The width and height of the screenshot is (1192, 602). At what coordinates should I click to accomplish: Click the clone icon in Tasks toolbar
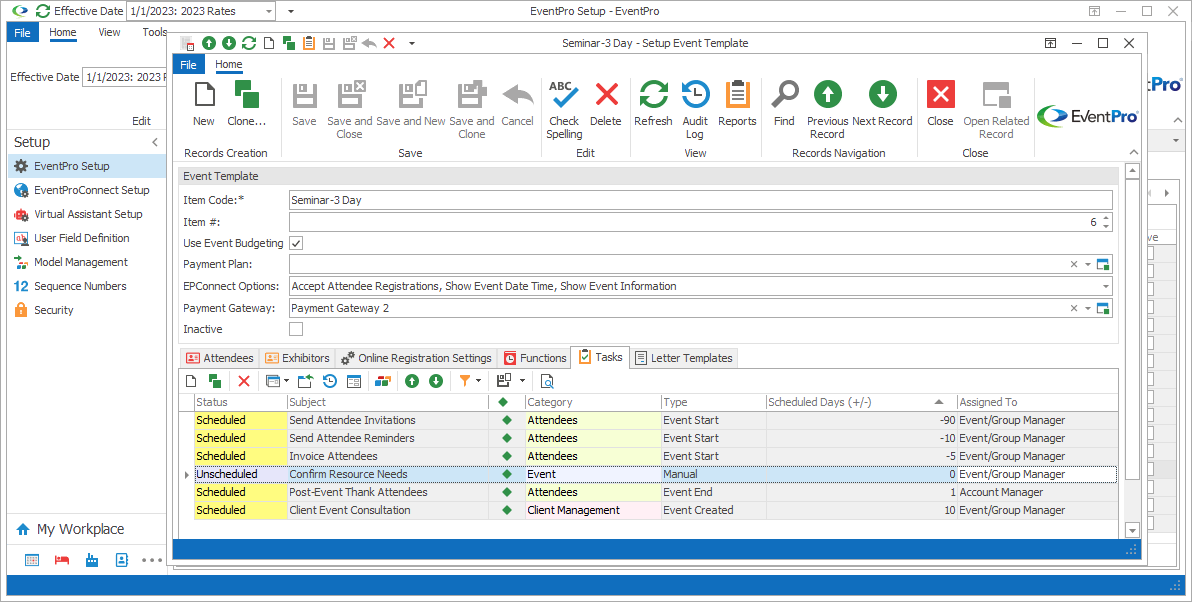point(214,381)
